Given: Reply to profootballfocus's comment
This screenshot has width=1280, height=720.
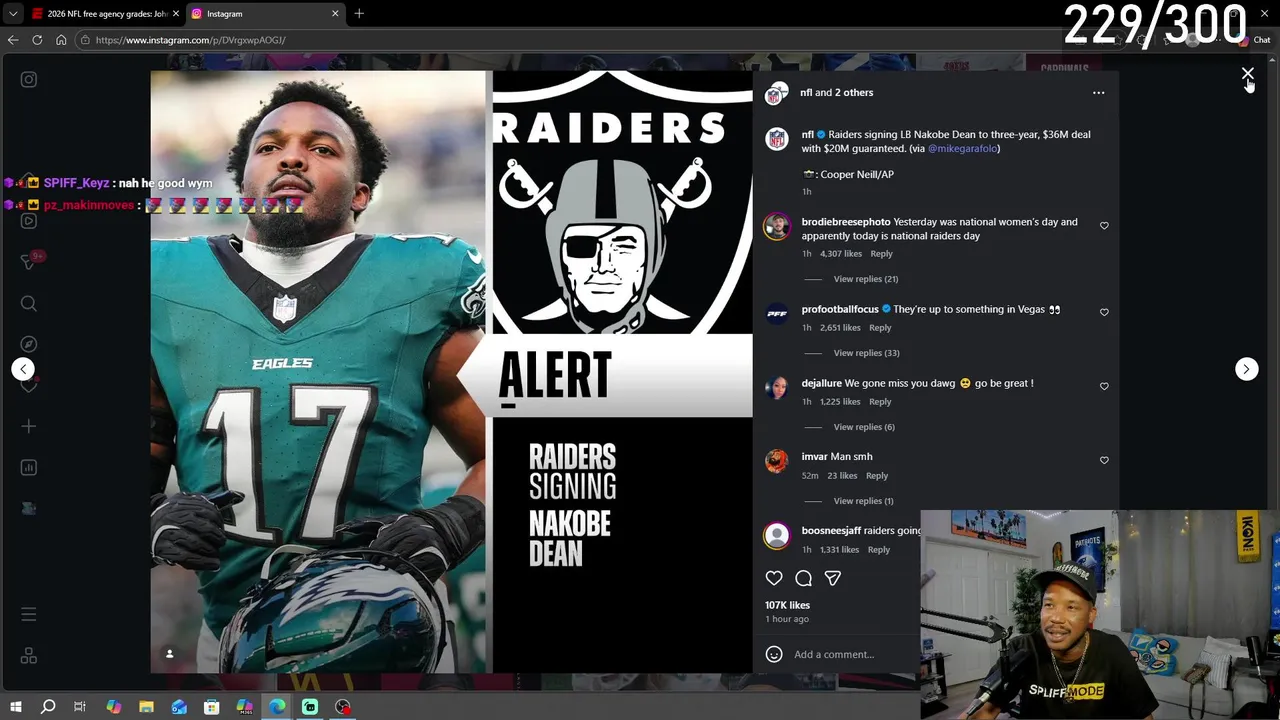Looking at the screenshot, I should [880, 328].
